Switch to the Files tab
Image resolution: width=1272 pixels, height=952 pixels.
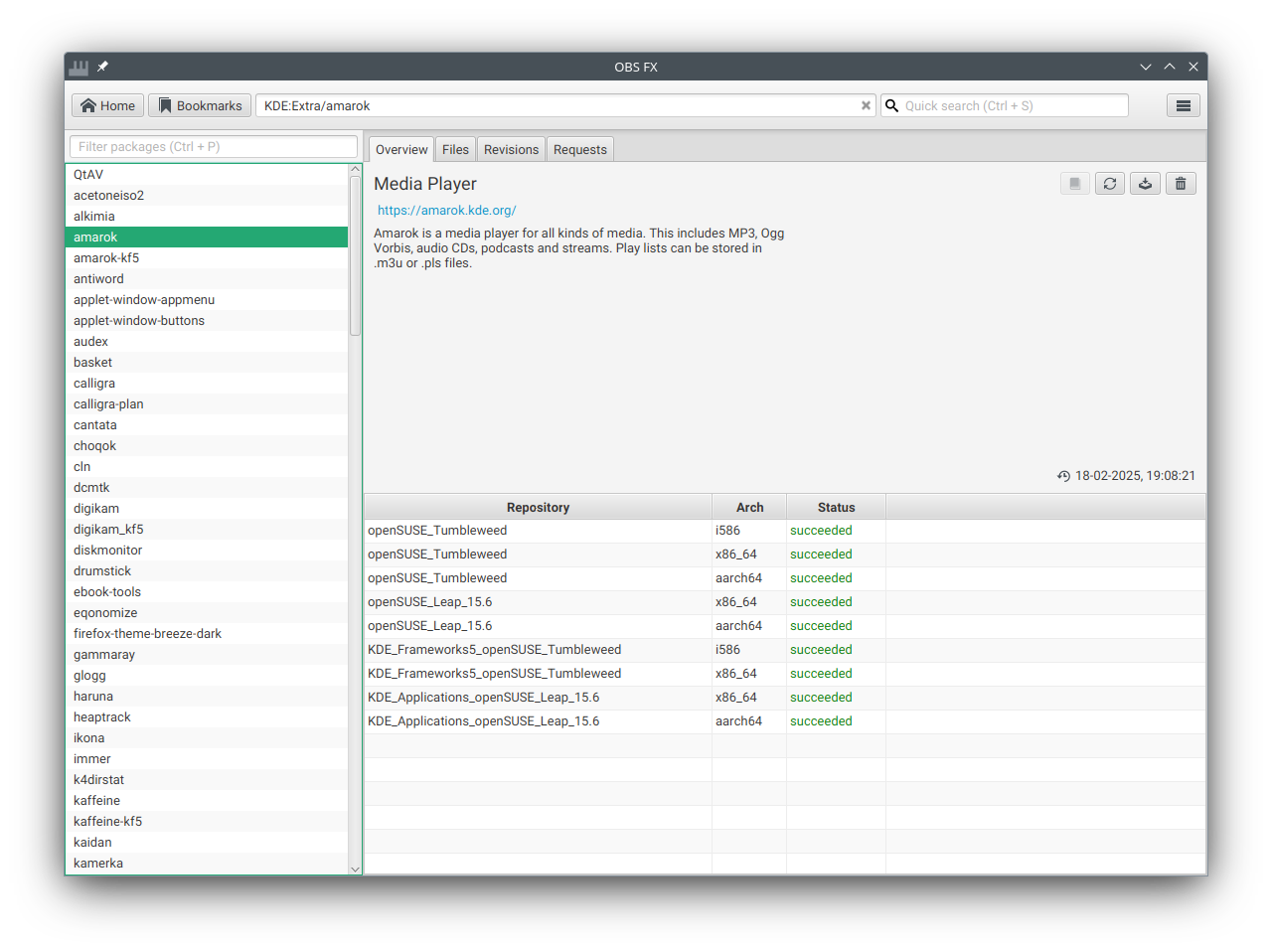(x=455, y=149)
